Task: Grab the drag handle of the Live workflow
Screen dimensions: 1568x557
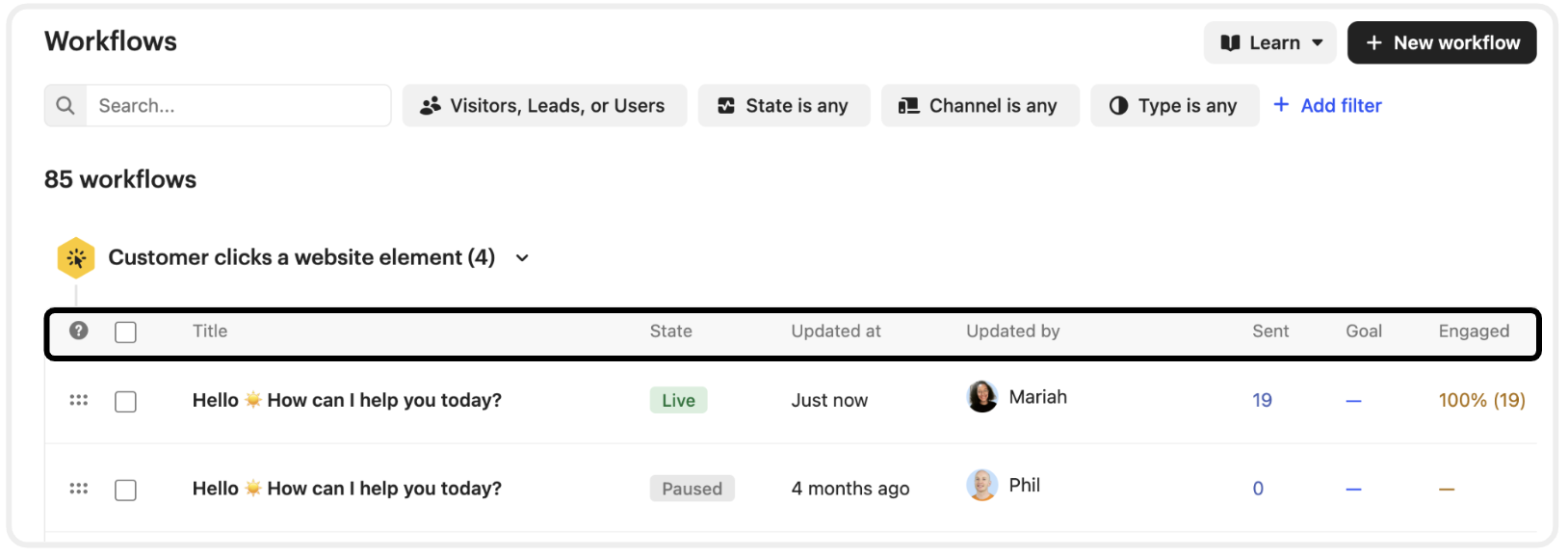Action: point(79,400)
